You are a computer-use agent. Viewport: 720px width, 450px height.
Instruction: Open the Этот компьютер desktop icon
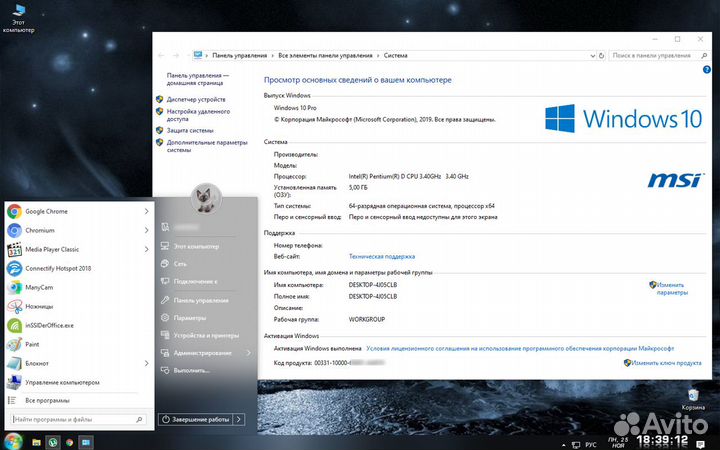18,18
